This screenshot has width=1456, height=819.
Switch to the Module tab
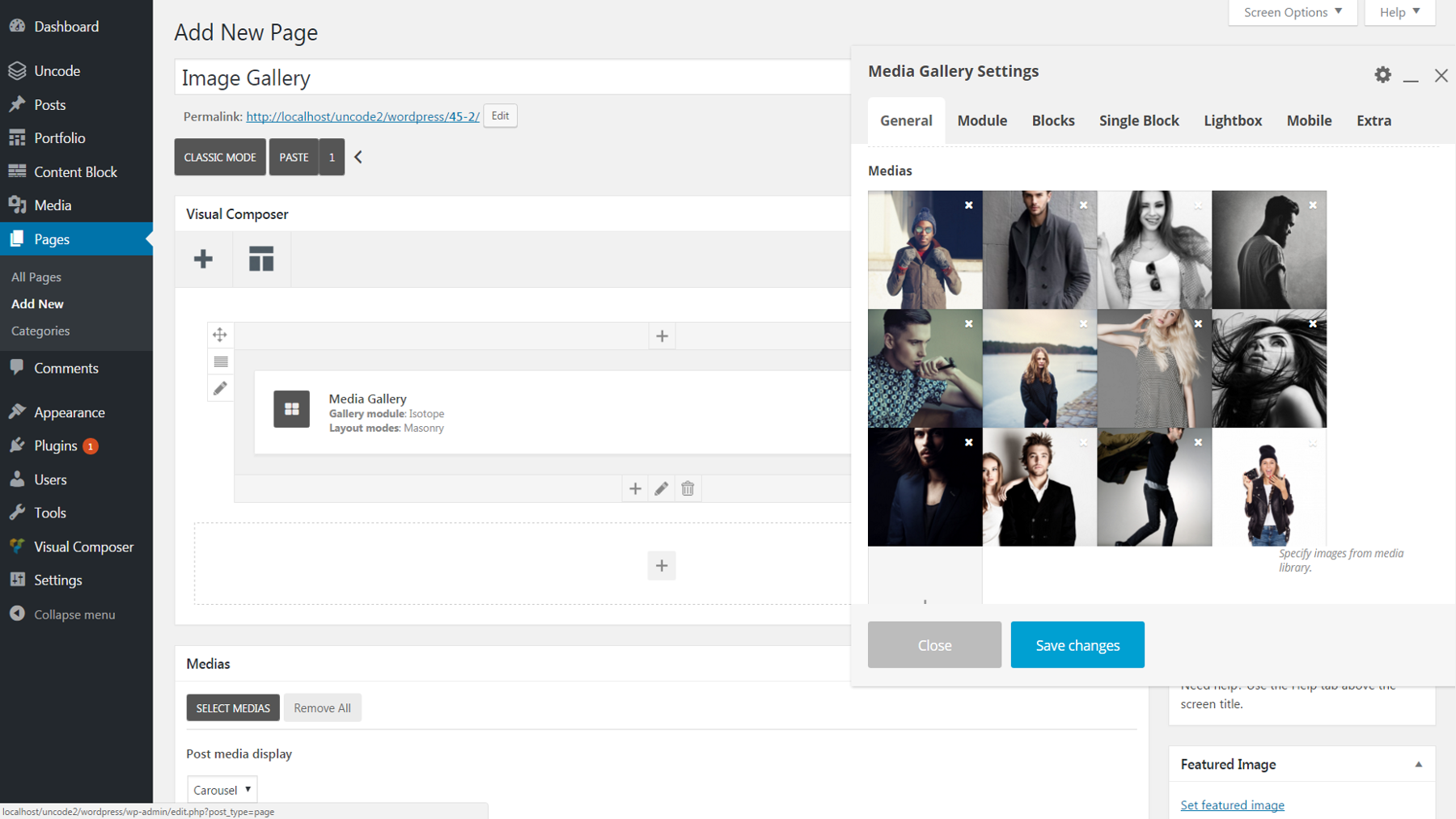coord(982,120)
